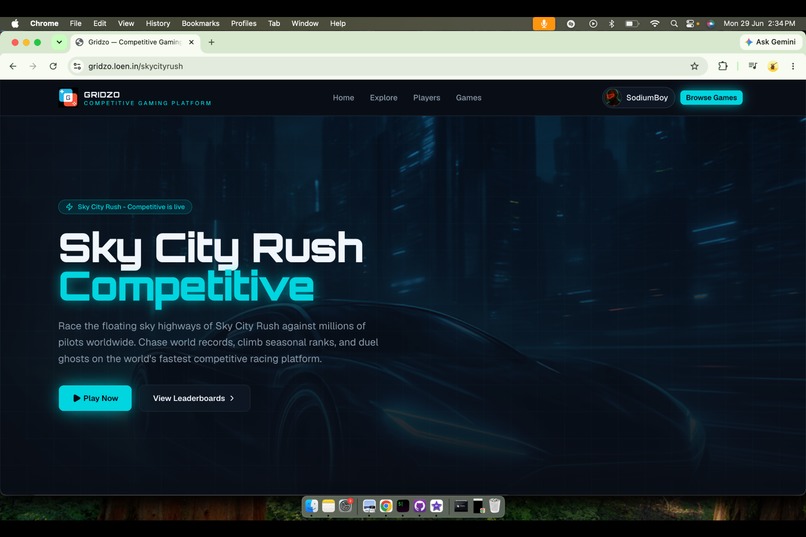Open the Apple menu

[15, 24]
